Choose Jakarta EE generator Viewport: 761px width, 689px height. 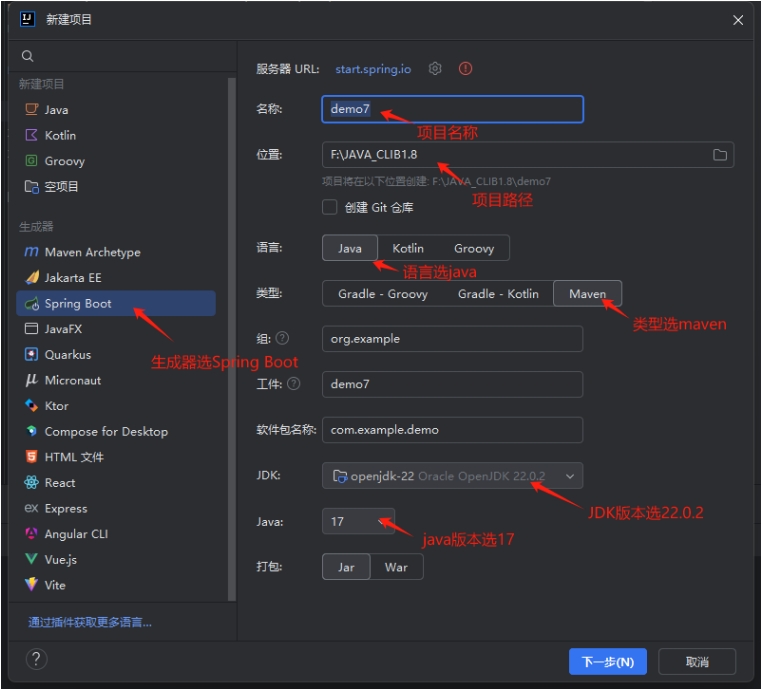pos(116,278)
